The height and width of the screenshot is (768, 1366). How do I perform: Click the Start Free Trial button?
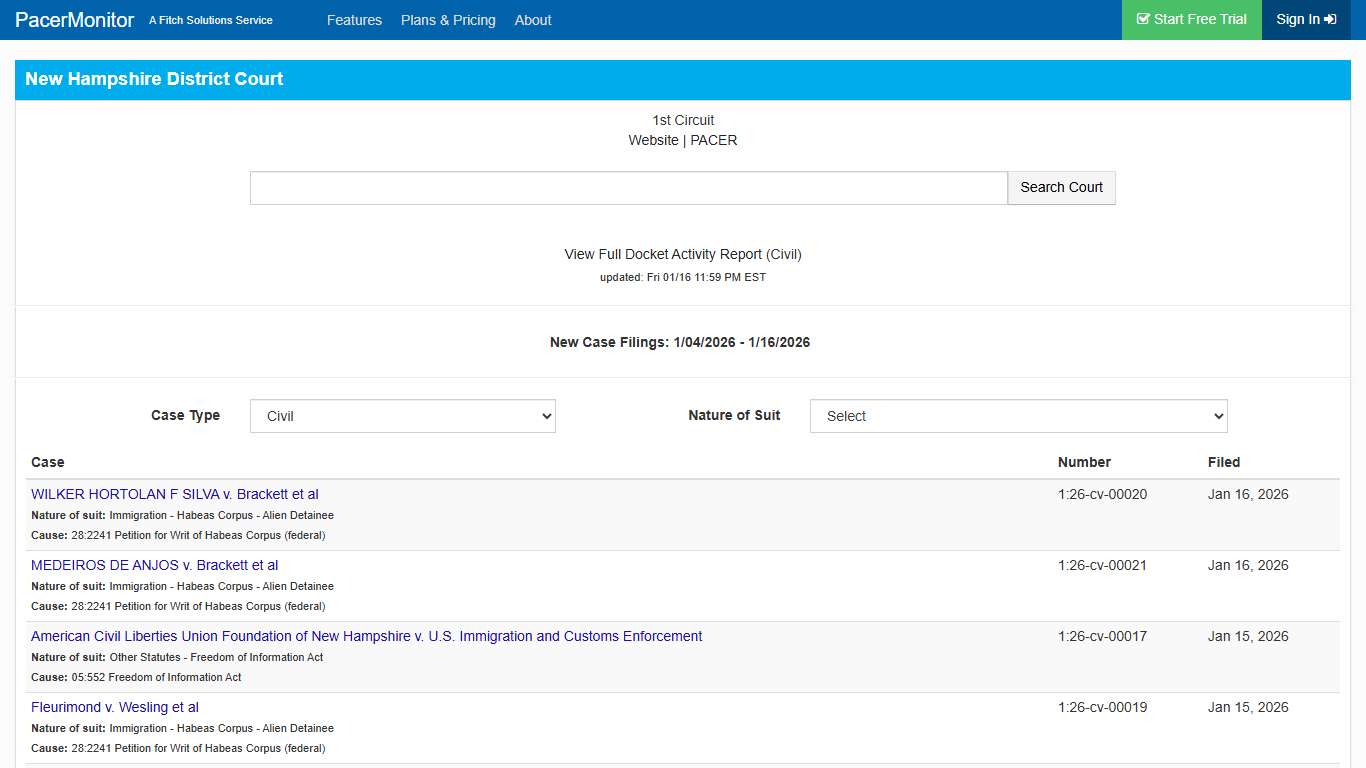tap(1192, 19)
